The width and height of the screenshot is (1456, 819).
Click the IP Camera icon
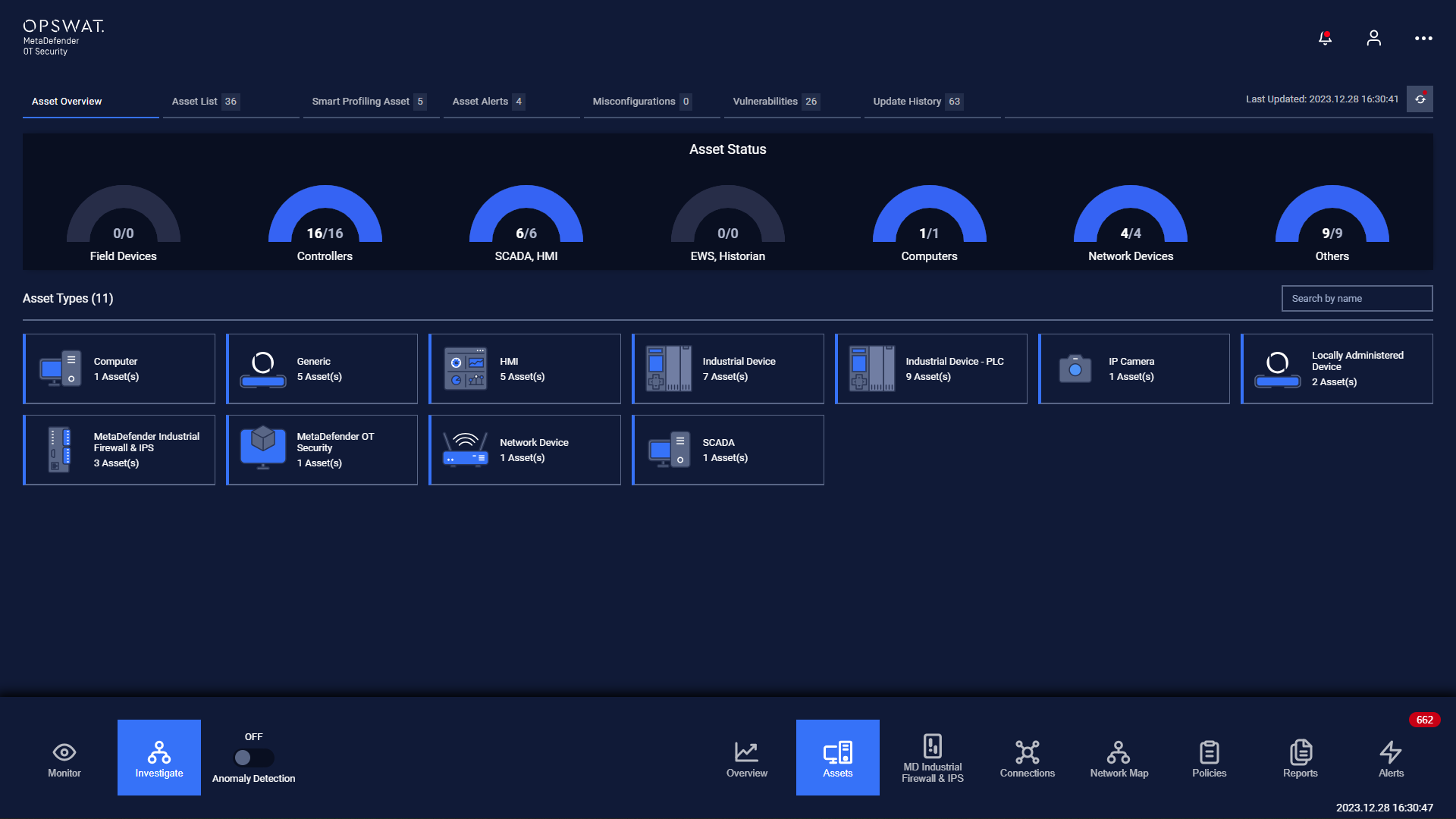tap(1075, 369)
